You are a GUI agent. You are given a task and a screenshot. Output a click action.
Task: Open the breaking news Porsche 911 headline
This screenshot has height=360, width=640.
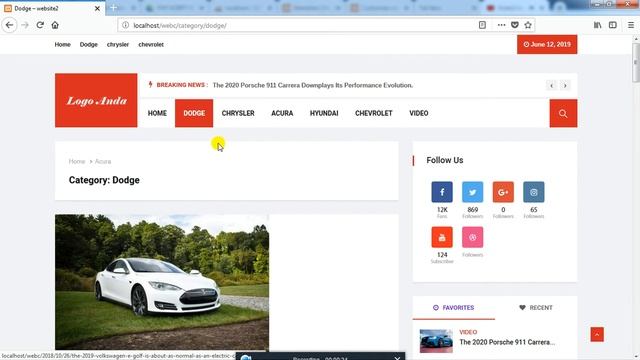313,85
